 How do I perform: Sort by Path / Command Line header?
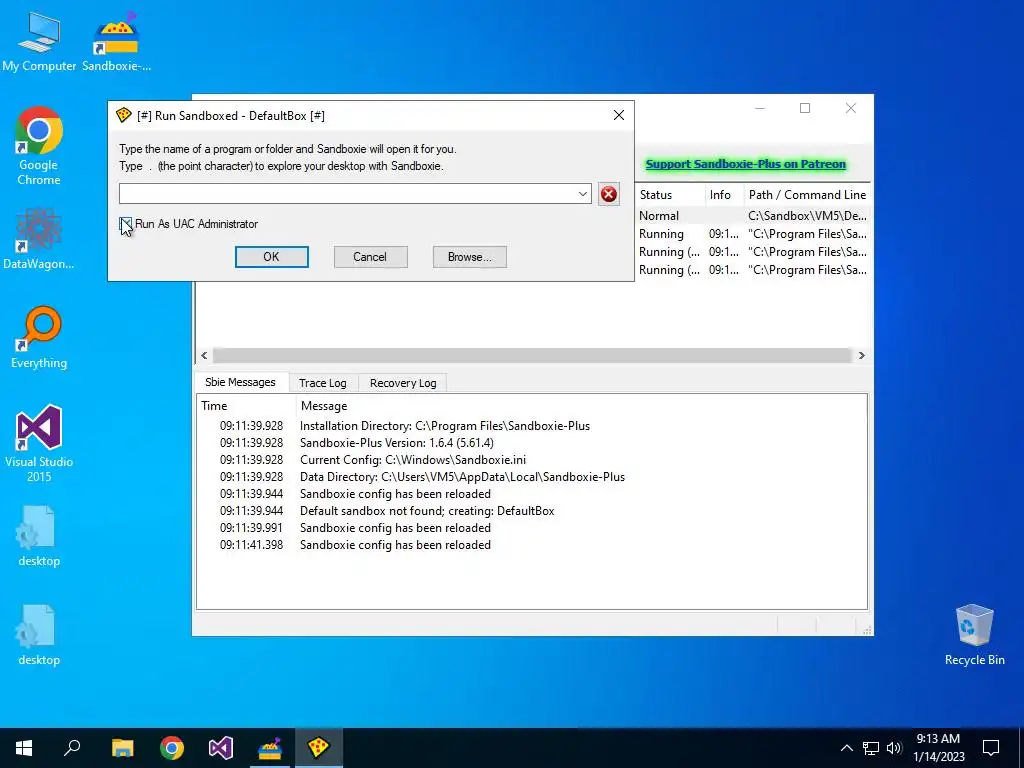tap(807, 195)
